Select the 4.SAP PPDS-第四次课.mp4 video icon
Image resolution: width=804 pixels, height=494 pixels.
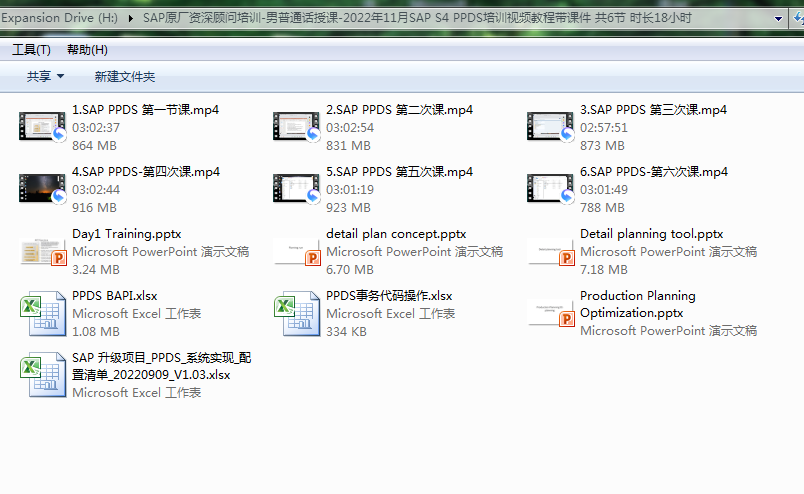[42, 189]
